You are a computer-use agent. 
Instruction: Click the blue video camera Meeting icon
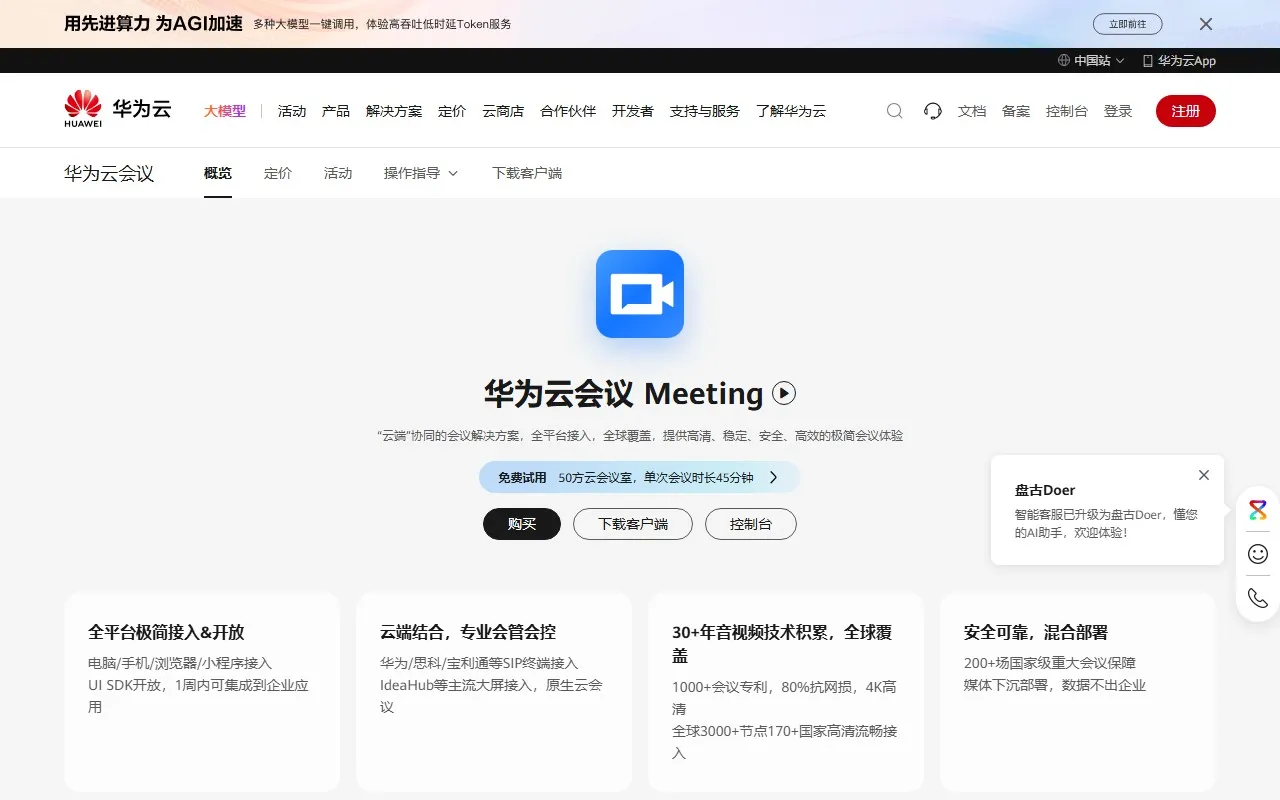coord(639,293)
